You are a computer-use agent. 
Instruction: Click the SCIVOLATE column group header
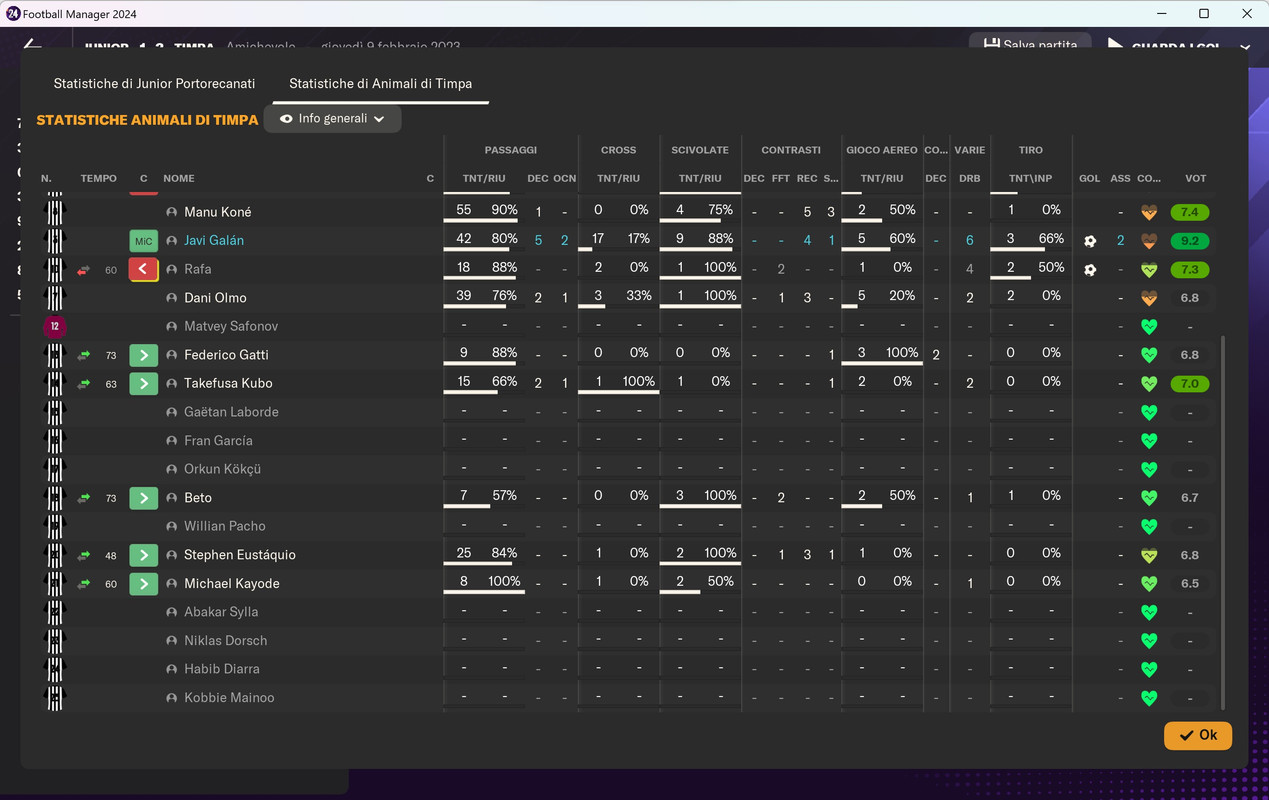pos(700,150)
